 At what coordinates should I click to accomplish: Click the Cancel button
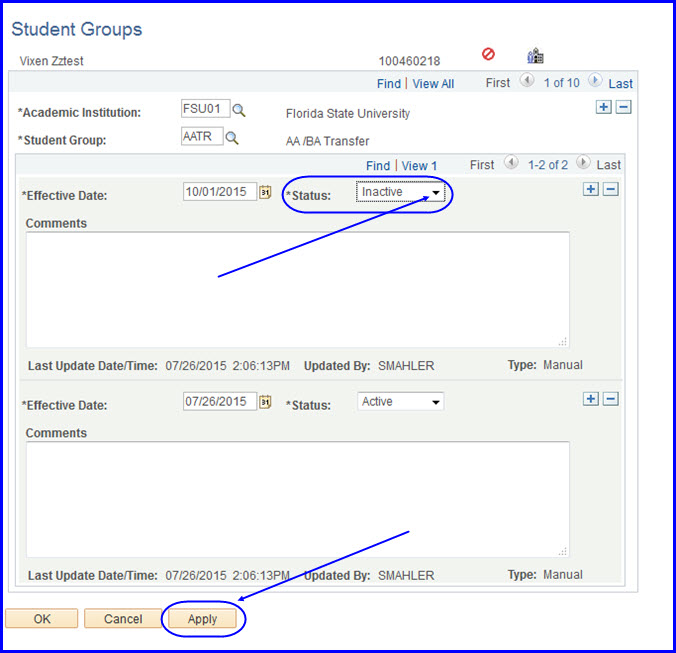123,619
